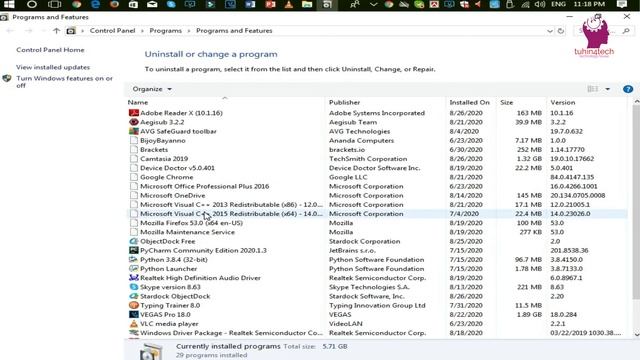Select Visual C++ 2015 Redistributable (x64)
The image size is (640, 360).
coord(378,214)
